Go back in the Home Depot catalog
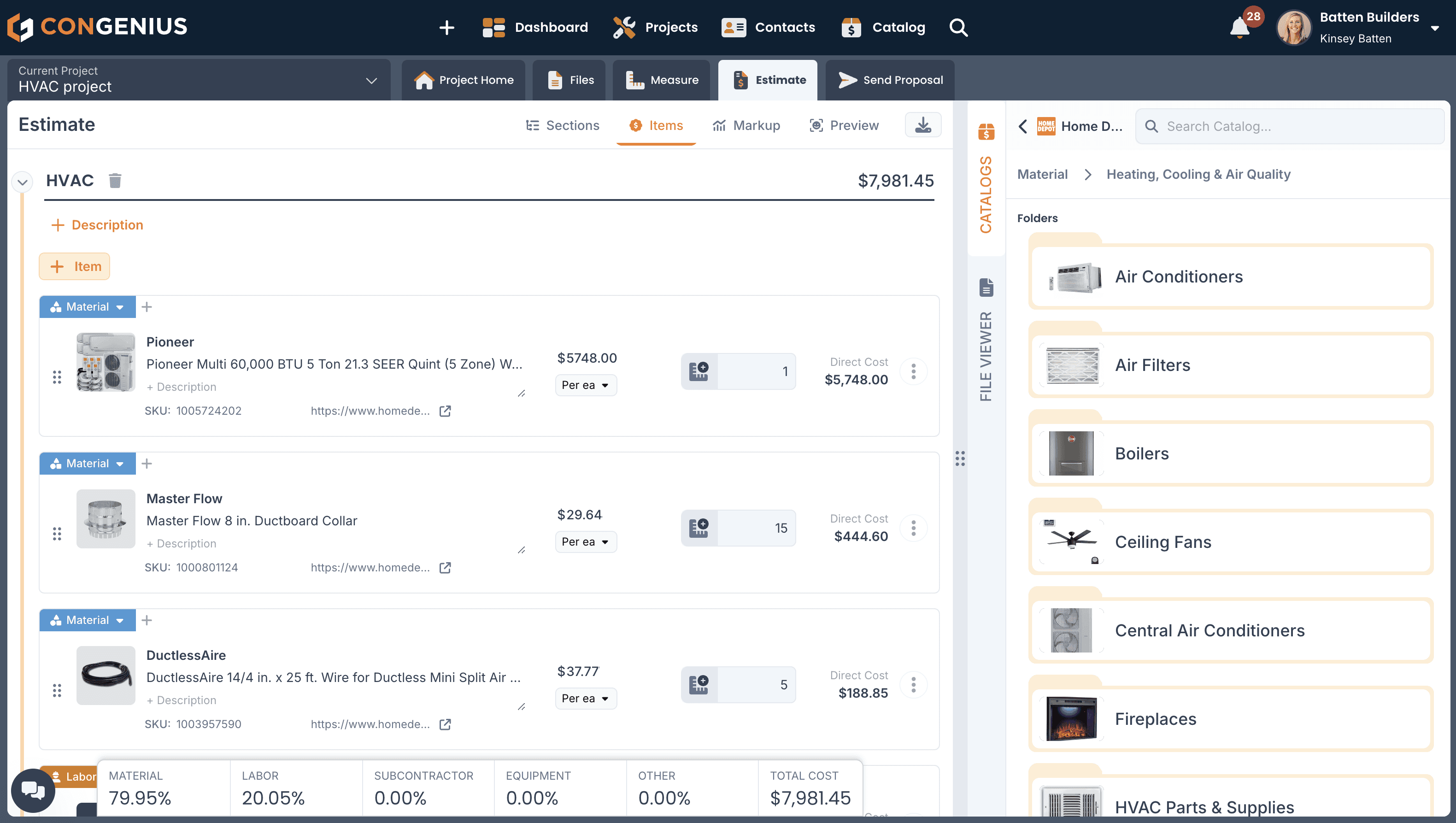The image size is (1456, 823). 1022,126
